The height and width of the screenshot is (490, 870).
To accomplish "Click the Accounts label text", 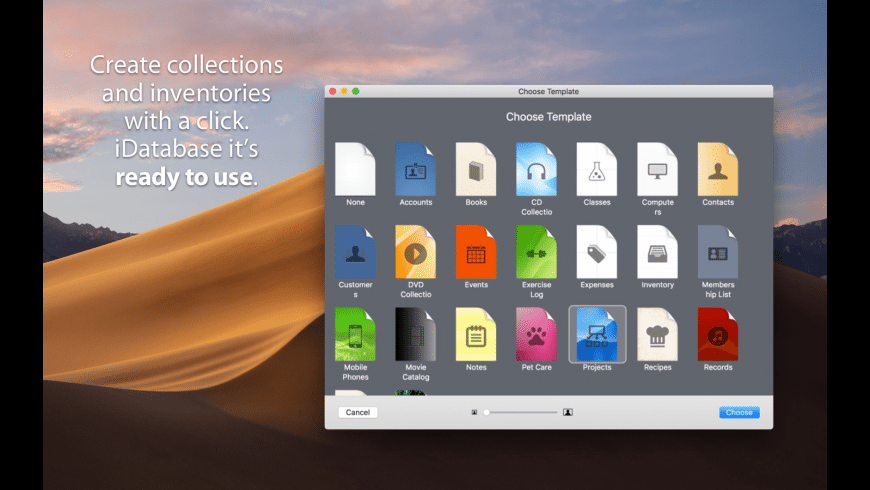I will (416, 203).
